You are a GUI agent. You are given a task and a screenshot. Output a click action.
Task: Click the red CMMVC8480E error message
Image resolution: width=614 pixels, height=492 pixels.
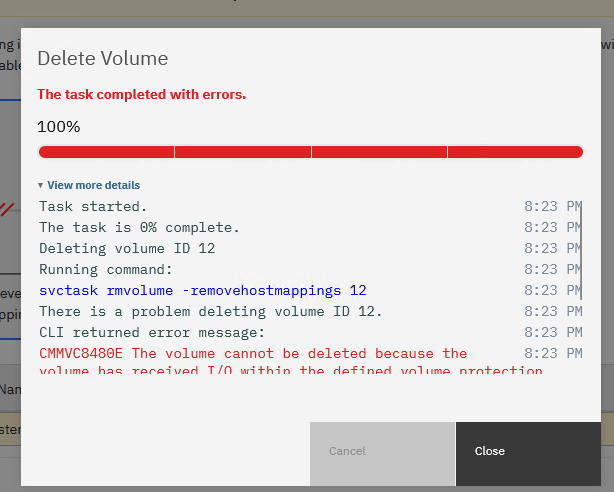tap(252, 354)
